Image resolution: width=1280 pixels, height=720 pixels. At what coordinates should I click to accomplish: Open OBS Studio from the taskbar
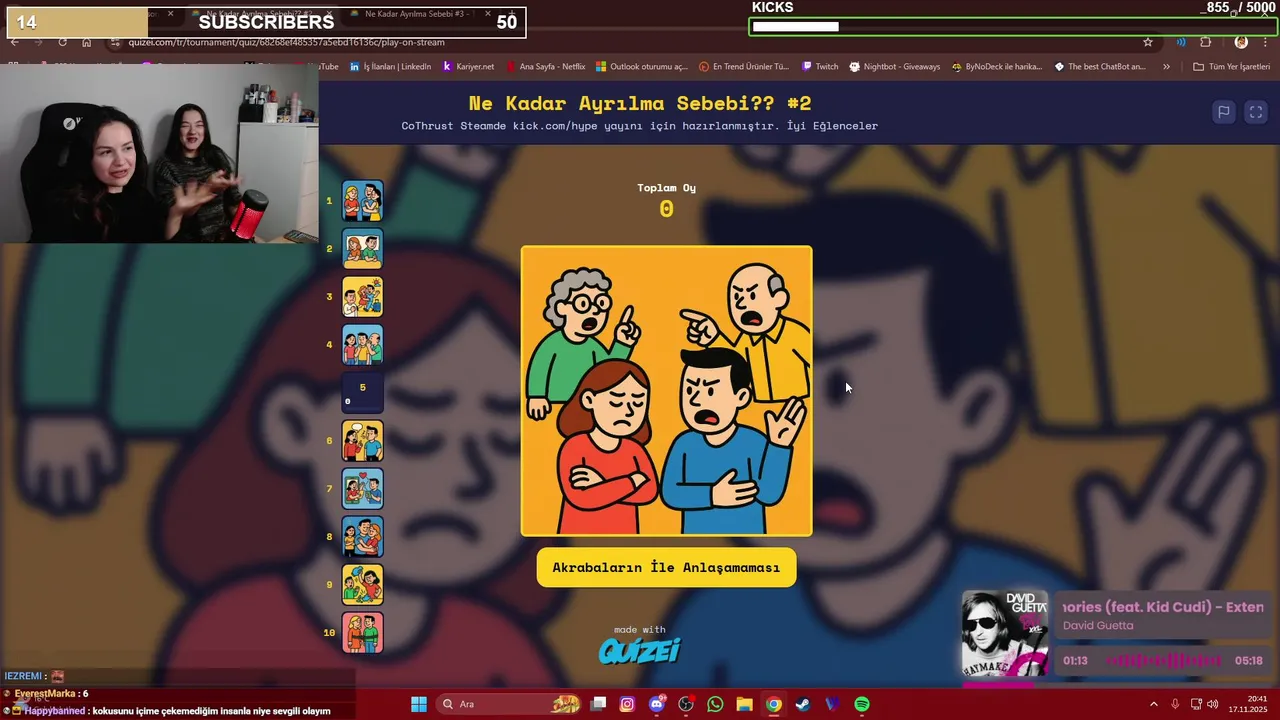tap(686, 704)
